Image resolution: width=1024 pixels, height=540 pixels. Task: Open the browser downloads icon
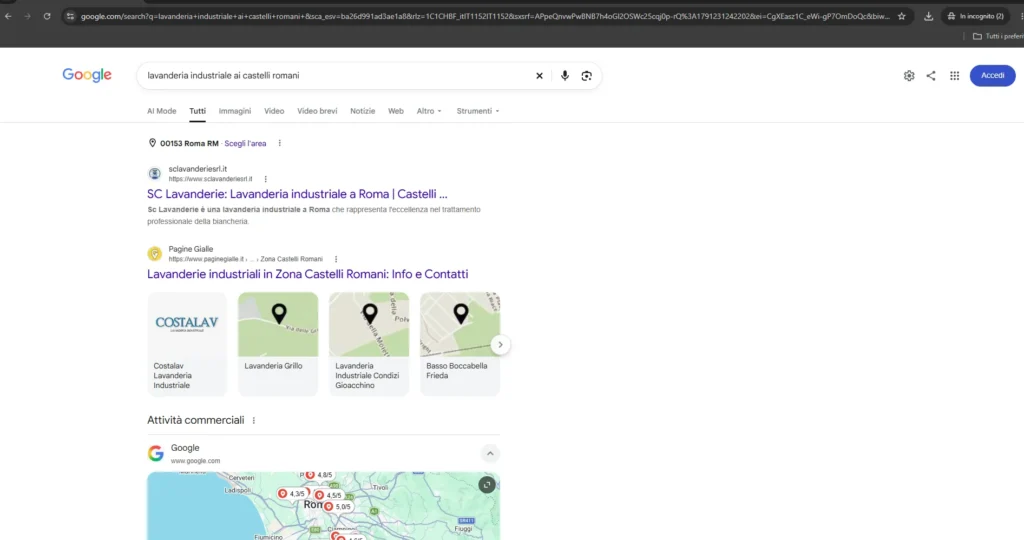point(928,16)
